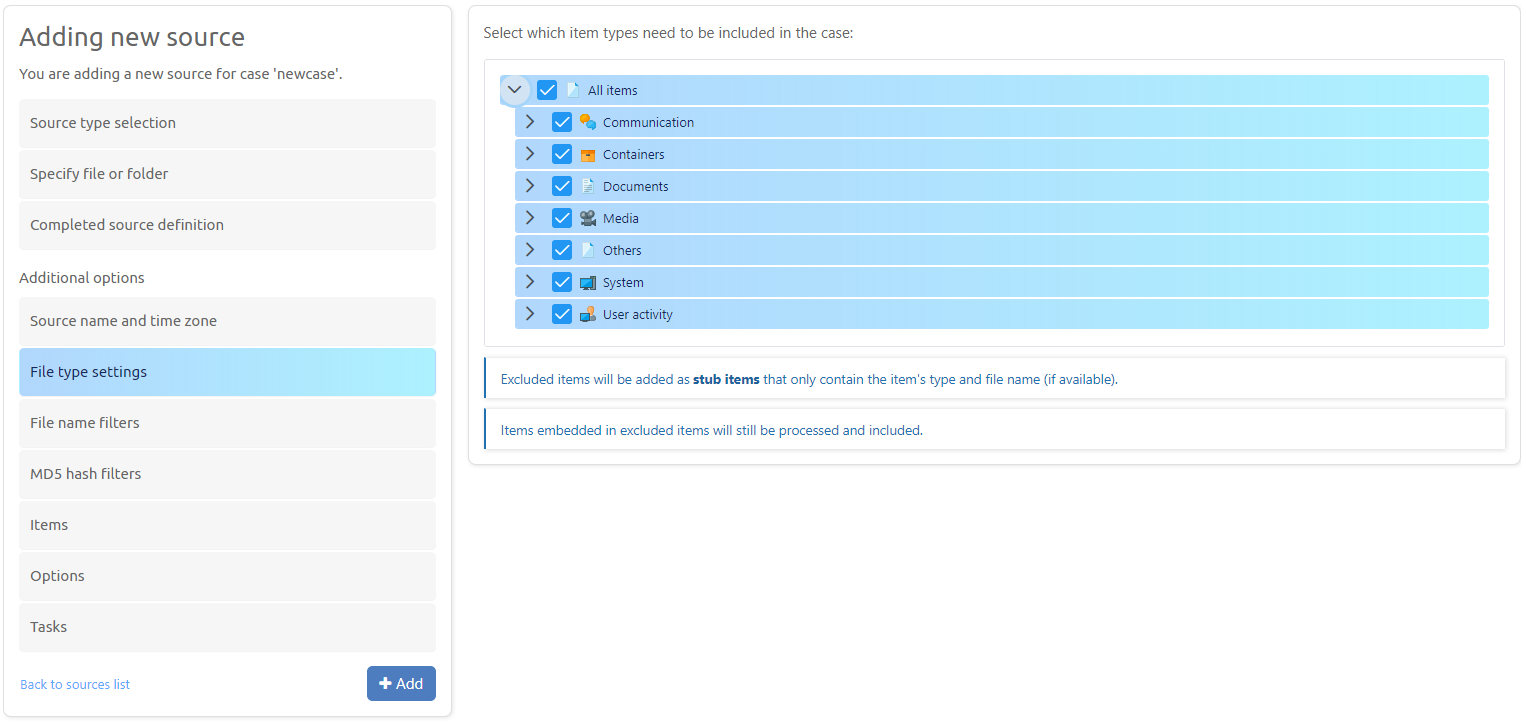Click the System monitor icon
Viewport: 1526px width, 723px height.
587,281
